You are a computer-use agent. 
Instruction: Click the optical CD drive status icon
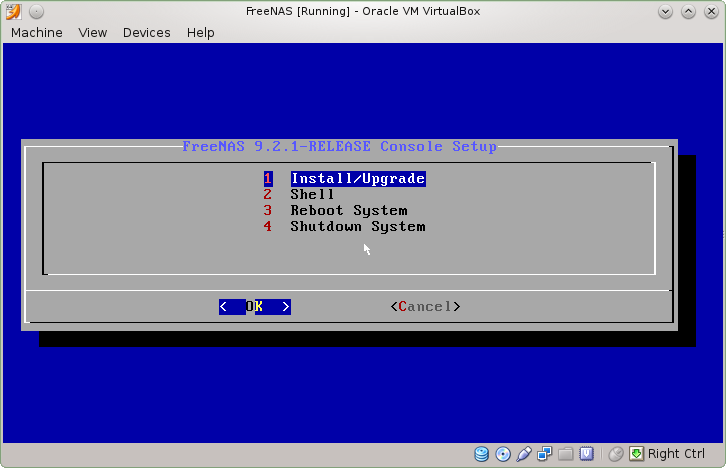[x=503, y=454]
